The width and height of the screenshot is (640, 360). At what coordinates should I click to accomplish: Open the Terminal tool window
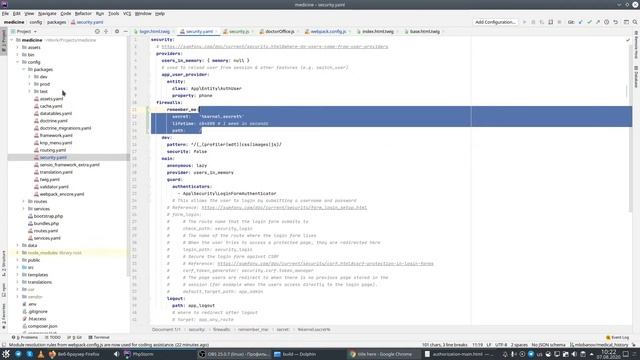[x=99, y=338]
